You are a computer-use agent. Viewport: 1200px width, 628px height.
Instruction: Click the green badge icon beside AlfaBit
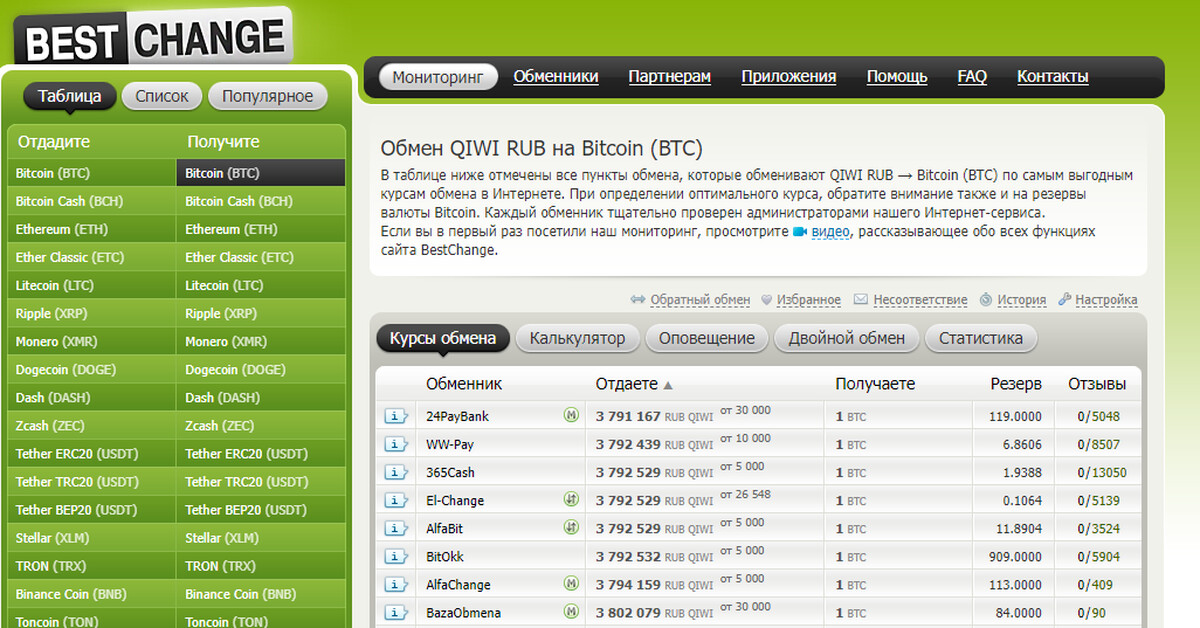(571, 528)
